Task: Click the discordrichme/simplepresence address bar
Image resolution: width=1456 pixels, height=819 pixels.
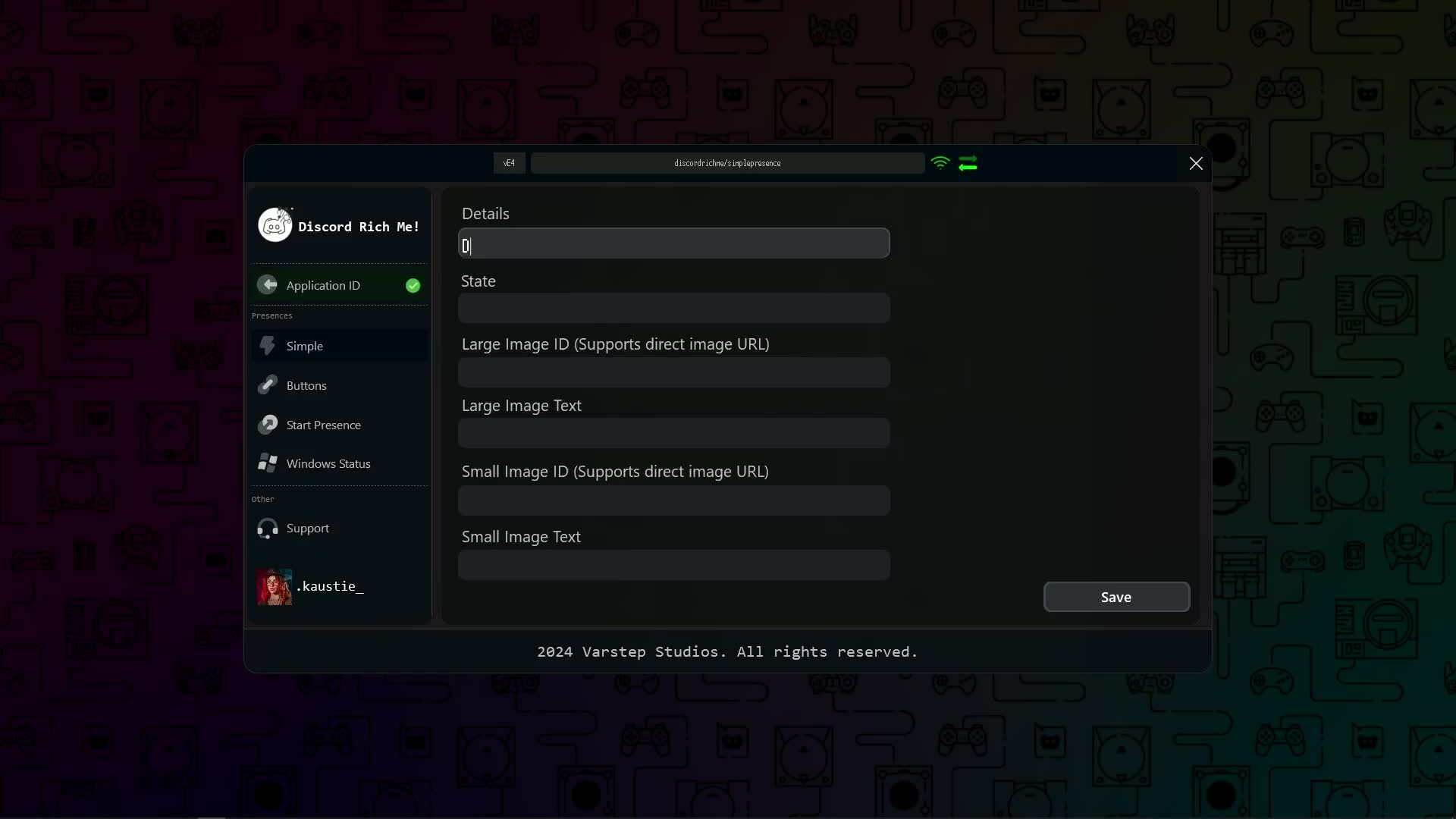Action: (726, 163)
